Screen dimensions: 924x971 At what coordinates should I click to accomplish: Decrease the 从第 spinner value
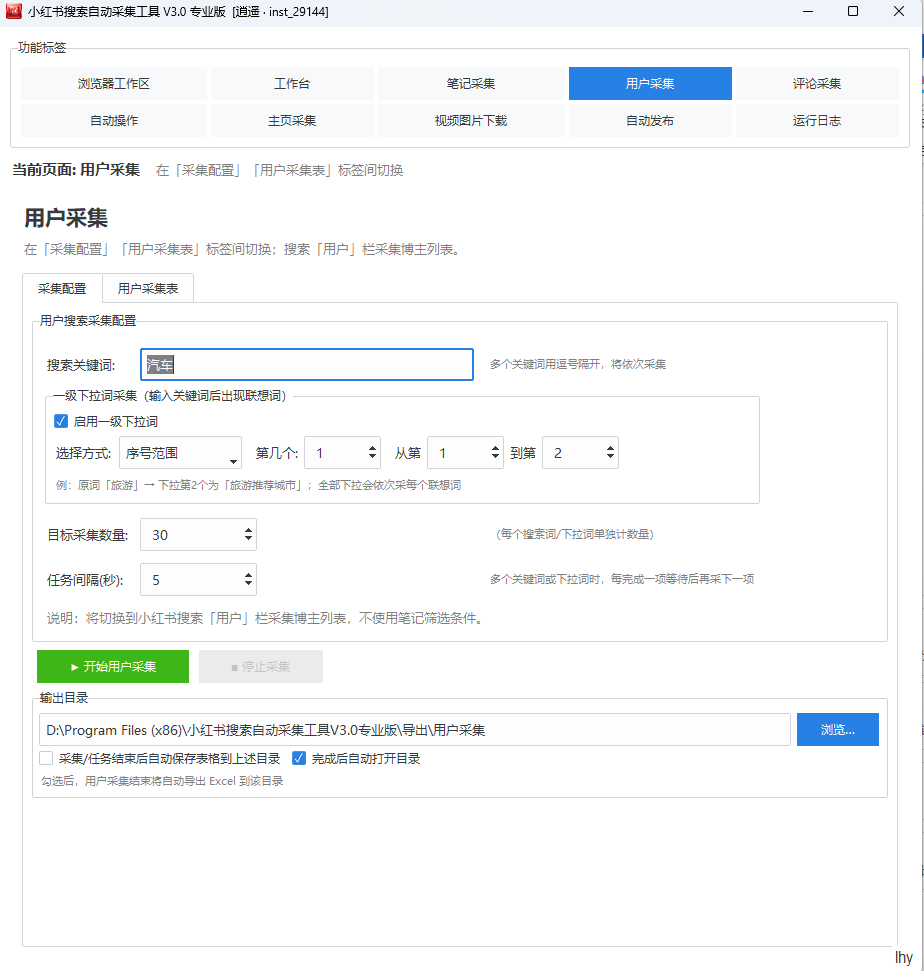[x=495, y=458]
